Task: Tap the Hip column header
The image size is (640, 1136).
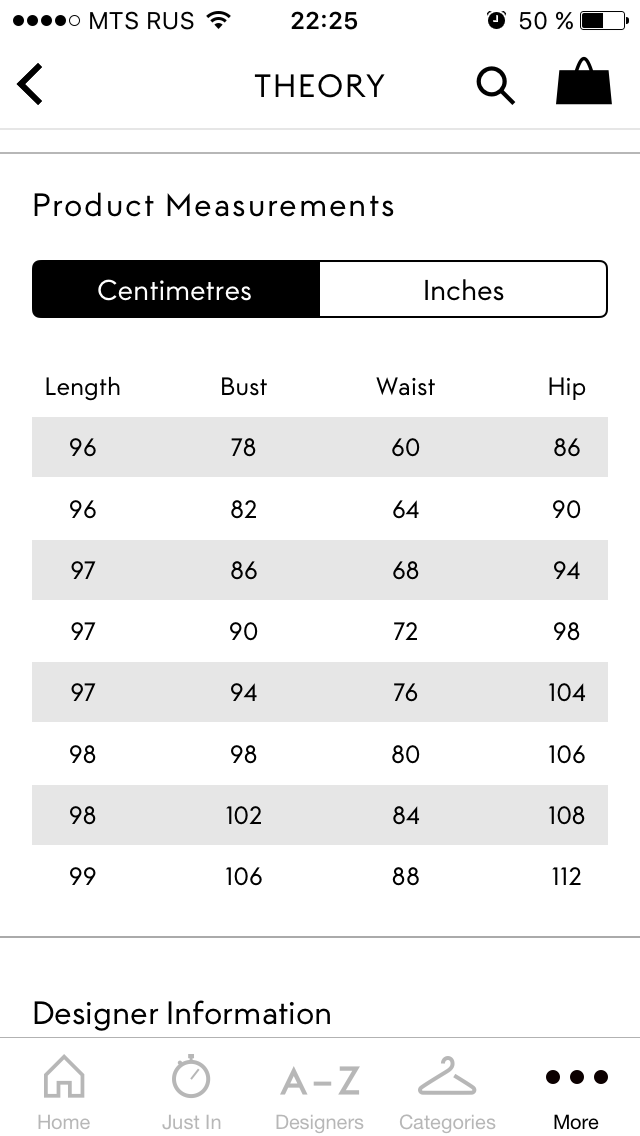Action: [566, 387]
